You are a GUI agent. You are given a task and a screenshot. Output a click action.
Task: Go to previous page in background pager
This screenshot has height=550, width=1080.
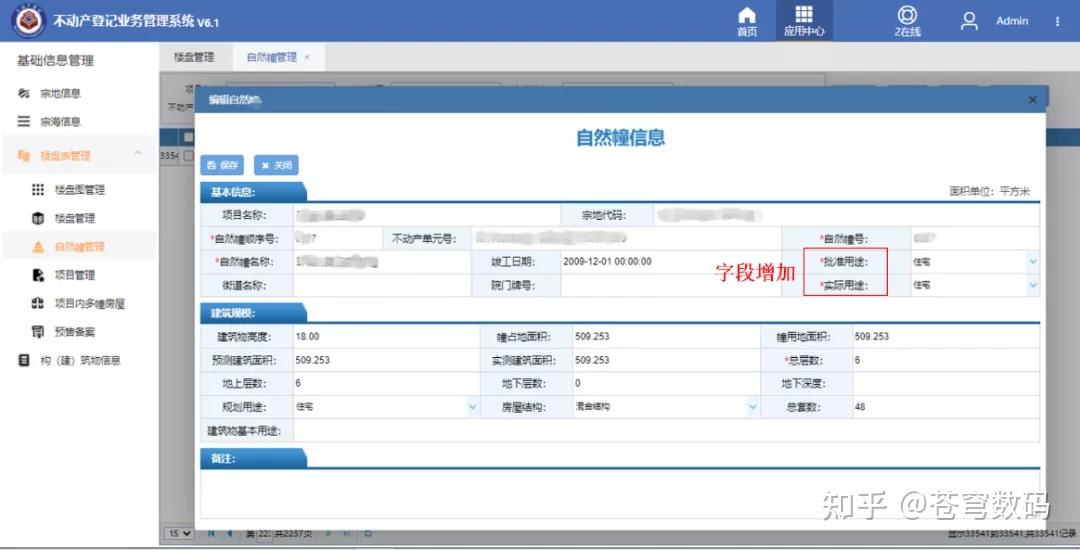coord(229,533)
